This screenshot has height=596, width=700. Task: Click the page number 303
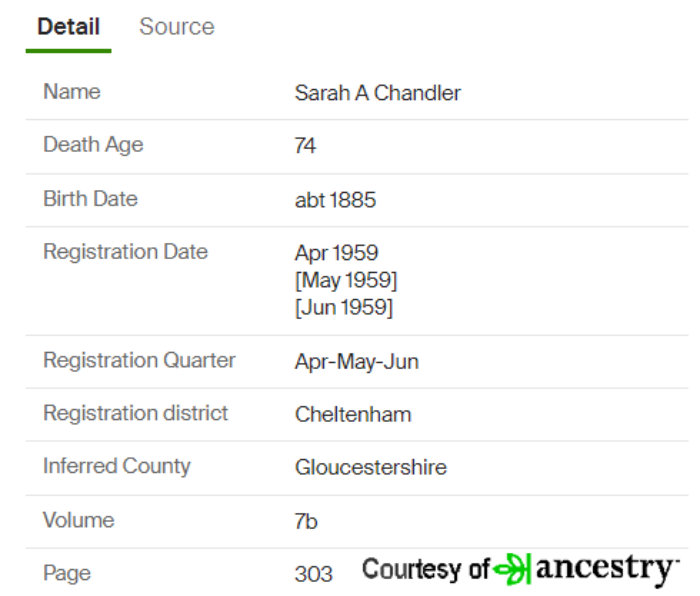pyautogui.click(x=313, y=574)
